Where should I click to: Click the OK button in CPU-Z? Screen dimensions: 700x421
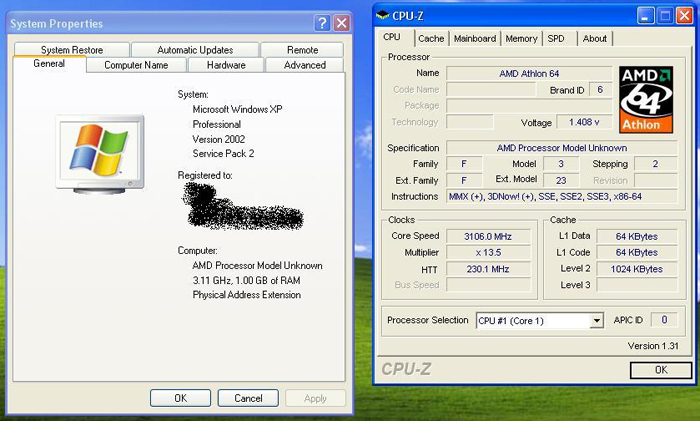(x=661, y=370)
